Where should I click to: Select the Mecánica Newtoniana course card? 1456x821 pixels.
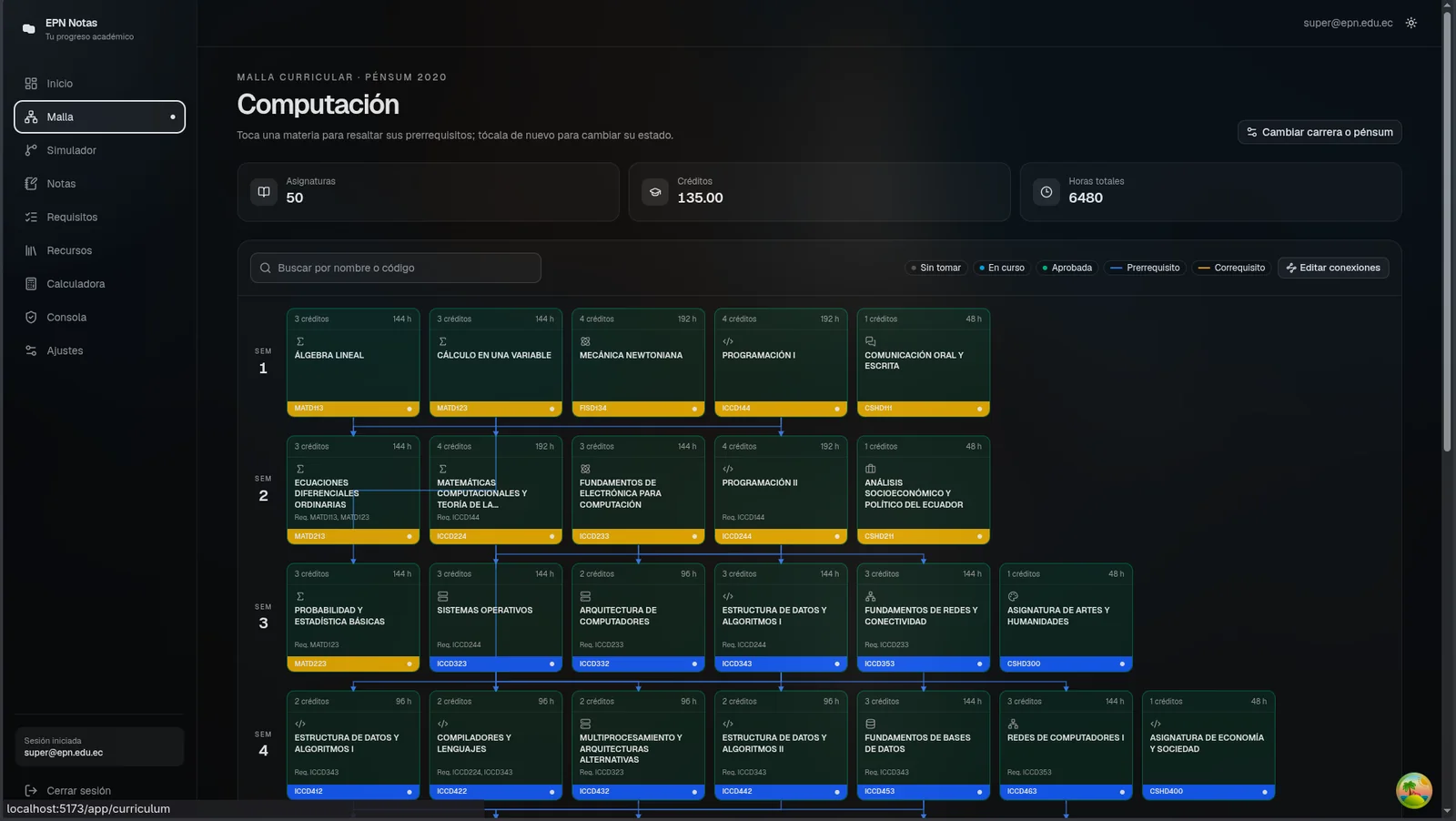[x=638, y=362]
